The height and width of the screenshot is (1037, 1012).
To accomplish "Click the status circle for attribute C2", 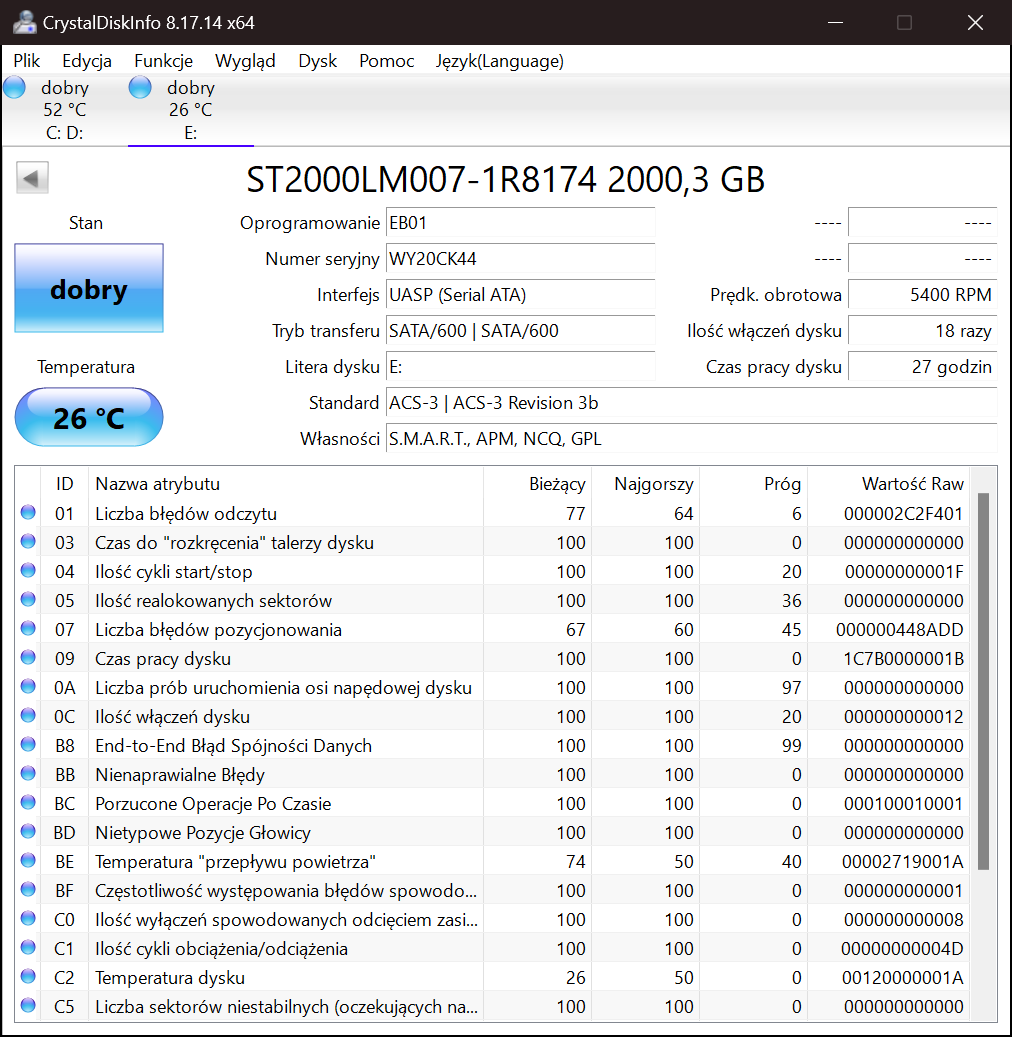I will [28, 977].
